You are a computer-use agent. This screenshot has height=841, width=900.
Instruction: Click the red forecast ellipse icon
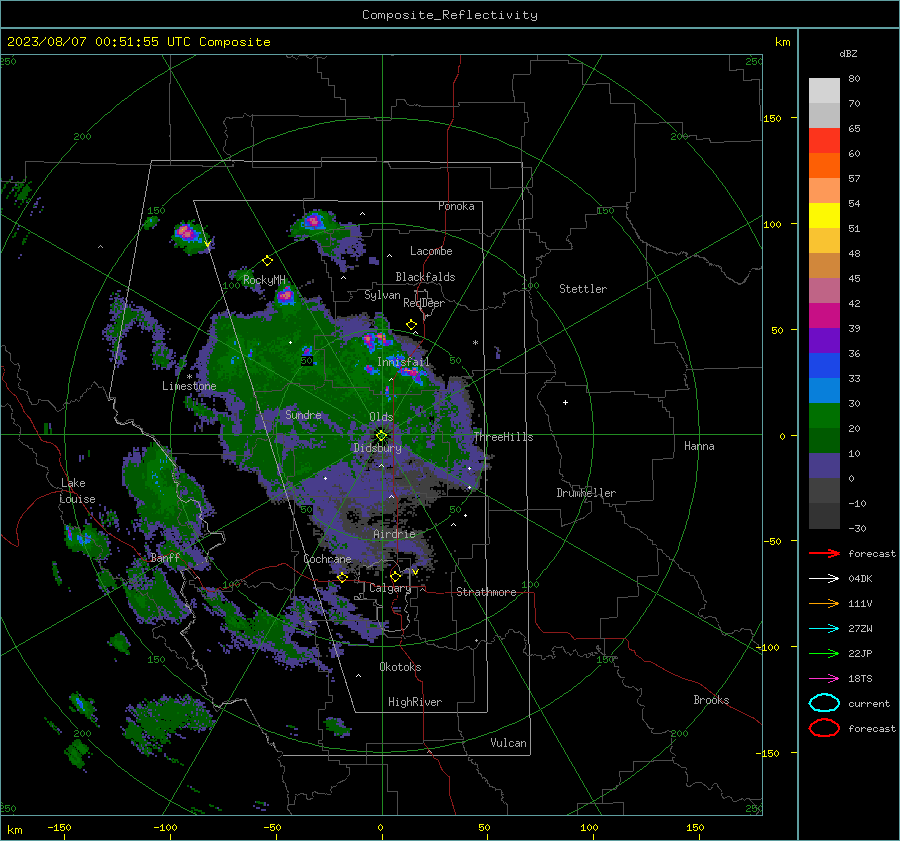click(x=824, y=728)
